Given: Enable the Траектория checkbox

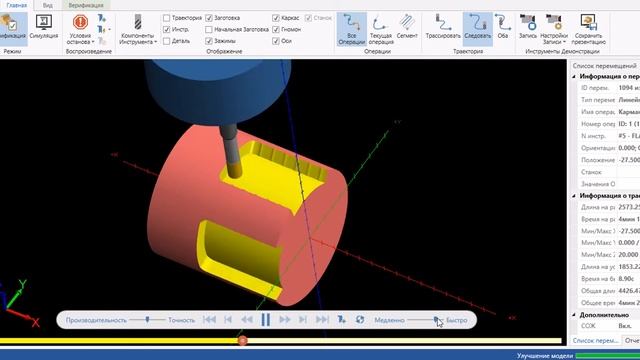Looking at the screenshot, I should [x=167, y=18].
